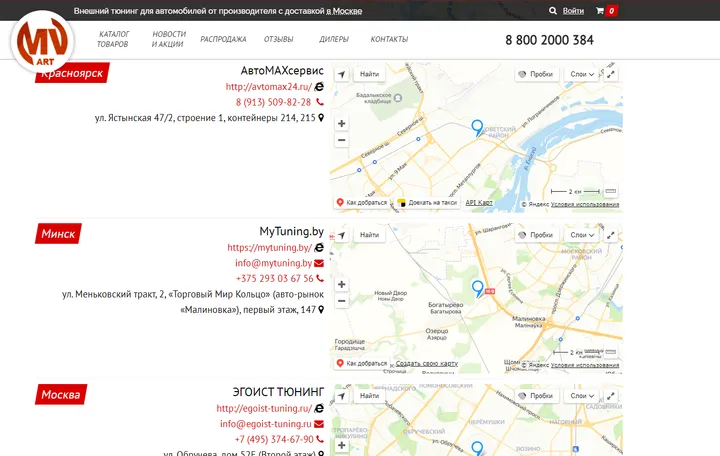Click the MV ART logo
Viewport: 720px width, 456px height.
(42, 42)
